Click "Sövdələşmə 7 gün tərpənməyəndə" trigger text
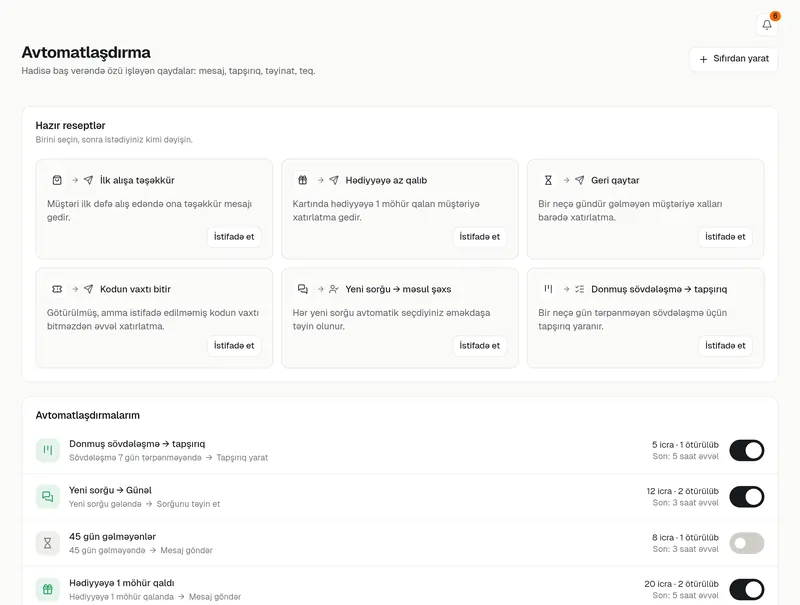The width and height of the screenshot is (800, 605). tap(135, 458)
